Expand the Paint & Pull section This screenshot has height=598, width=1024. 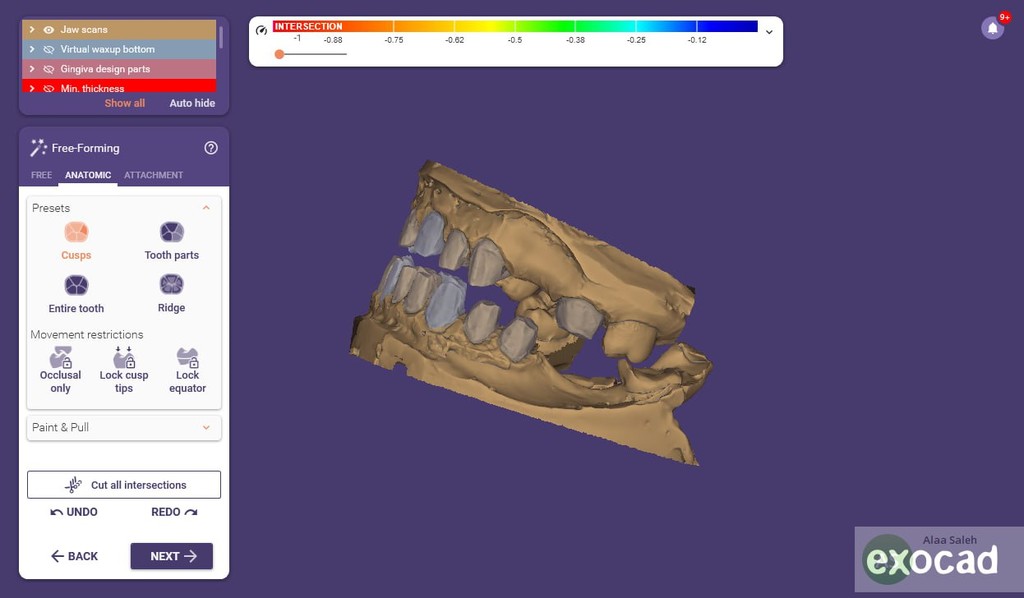coord(206,428)
